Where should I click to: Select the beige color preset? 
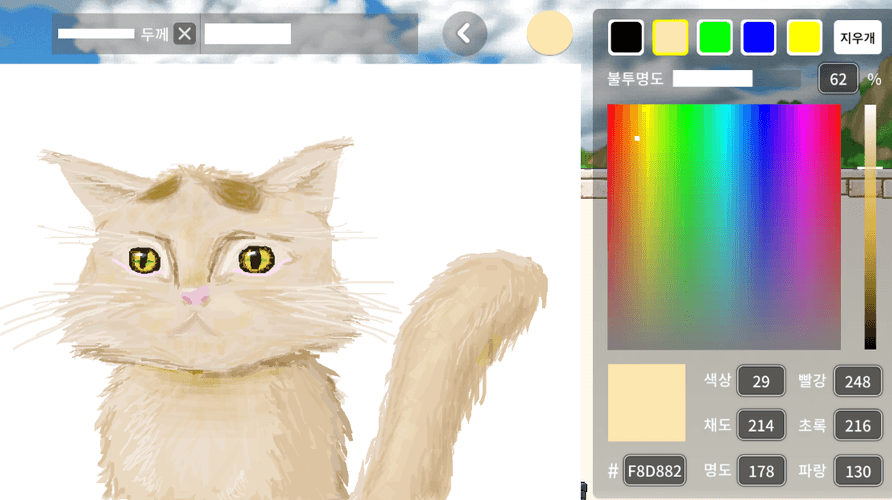point(670,38)
